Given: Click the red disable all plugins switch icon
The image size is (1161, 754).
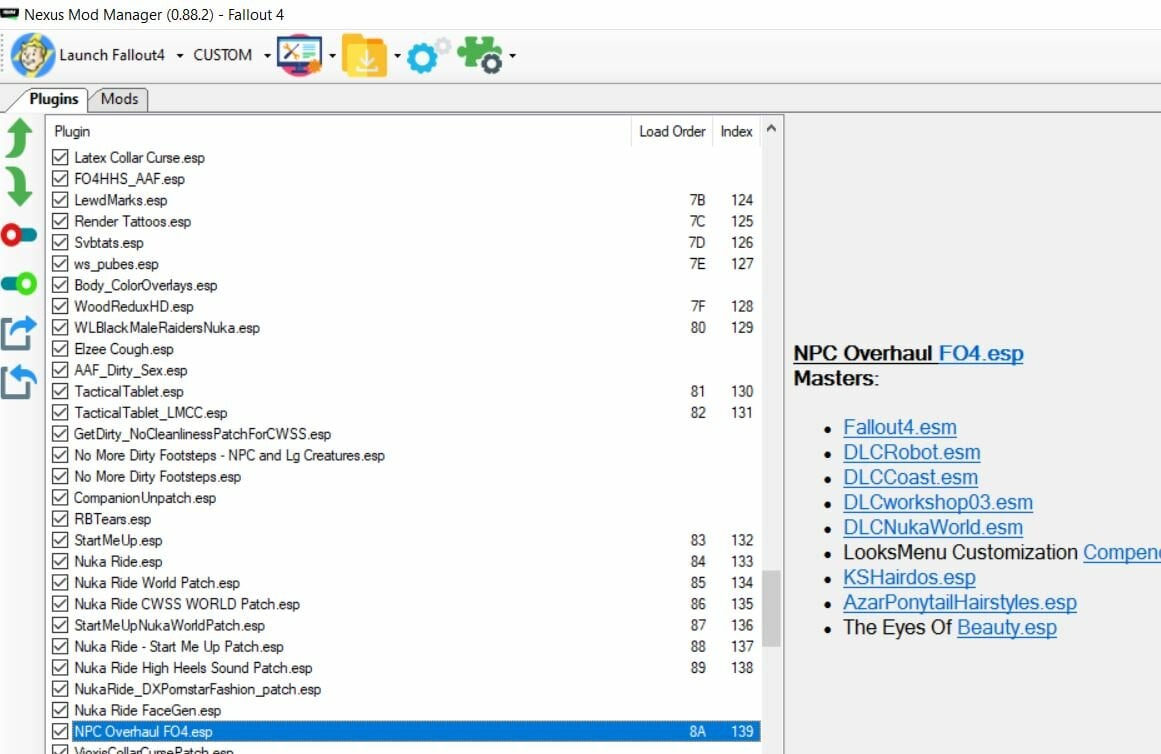Looking at the screenshot, I should pos(19,236).
